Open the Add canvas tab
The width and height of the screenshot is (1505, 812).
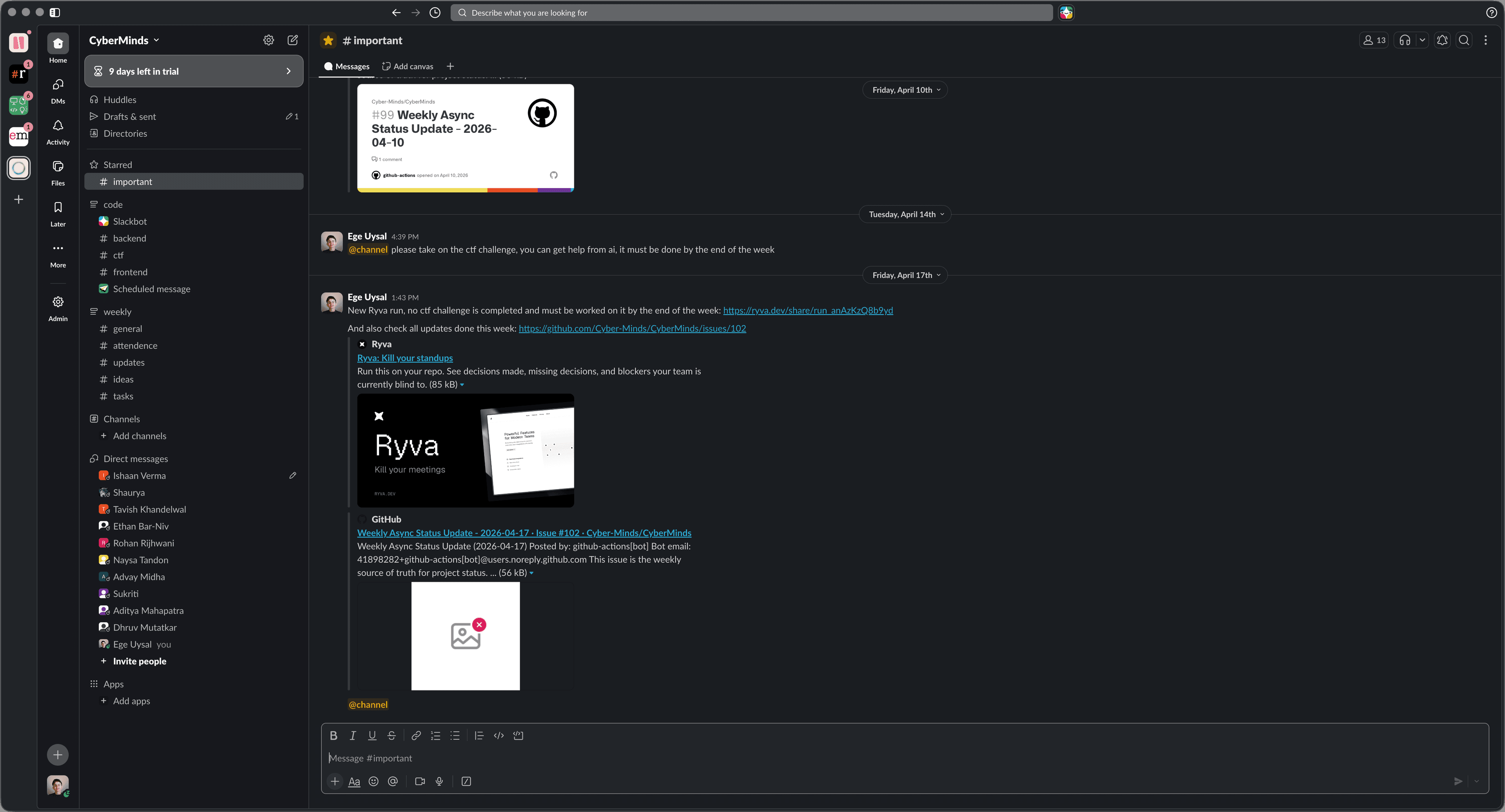coord(408,67)
